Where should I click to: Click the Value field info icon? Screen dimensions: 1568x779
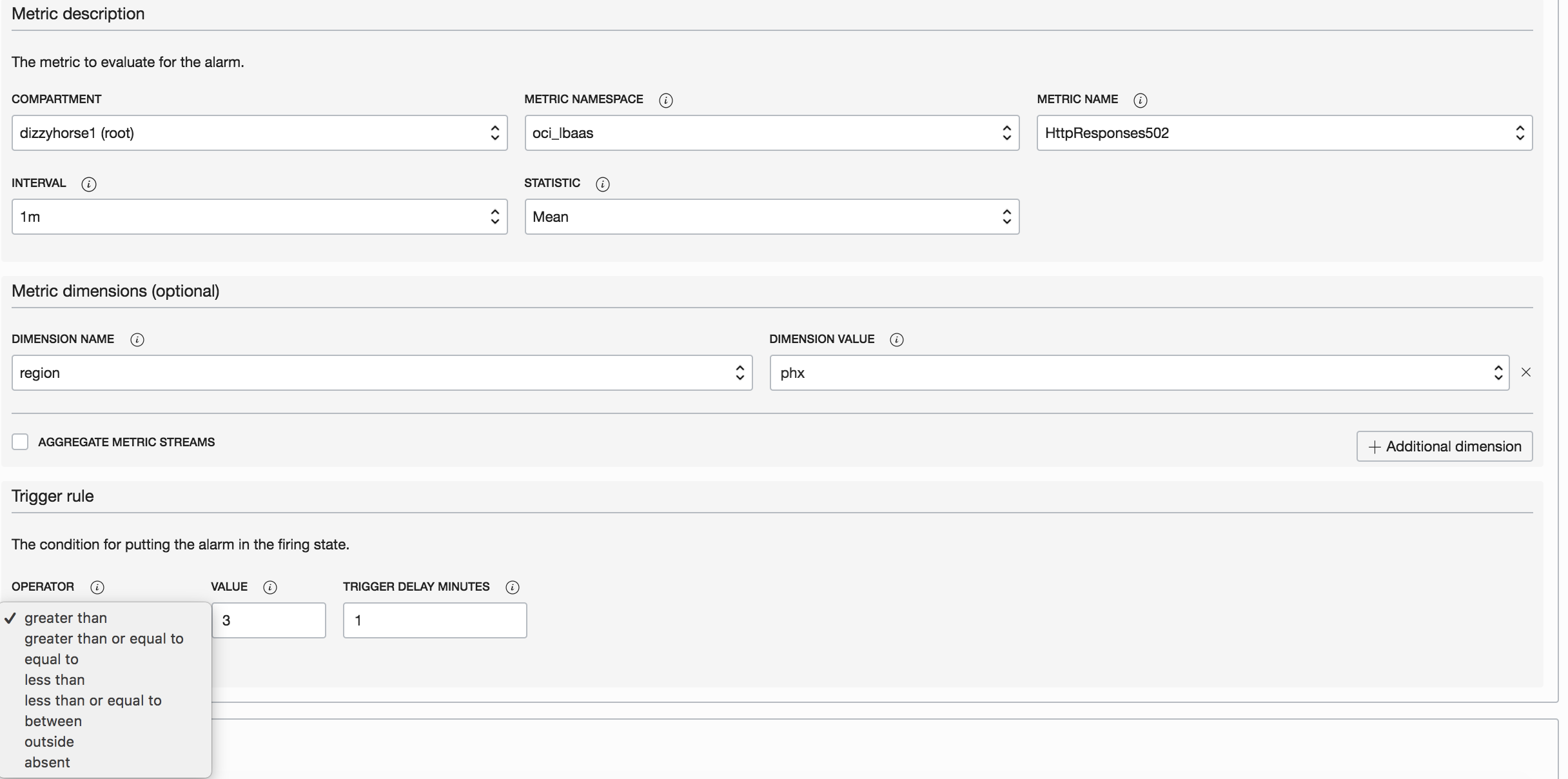(270, 587)
